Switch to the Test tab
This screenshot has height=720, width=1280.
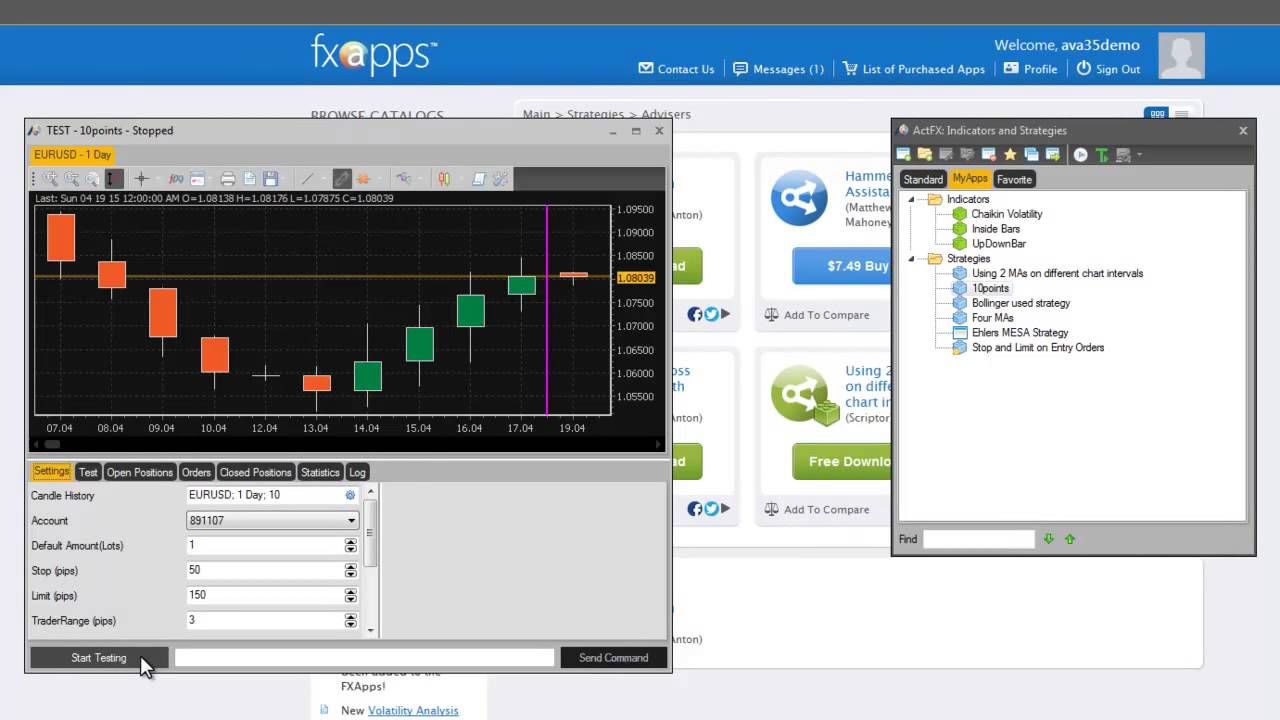click(88, 472)
